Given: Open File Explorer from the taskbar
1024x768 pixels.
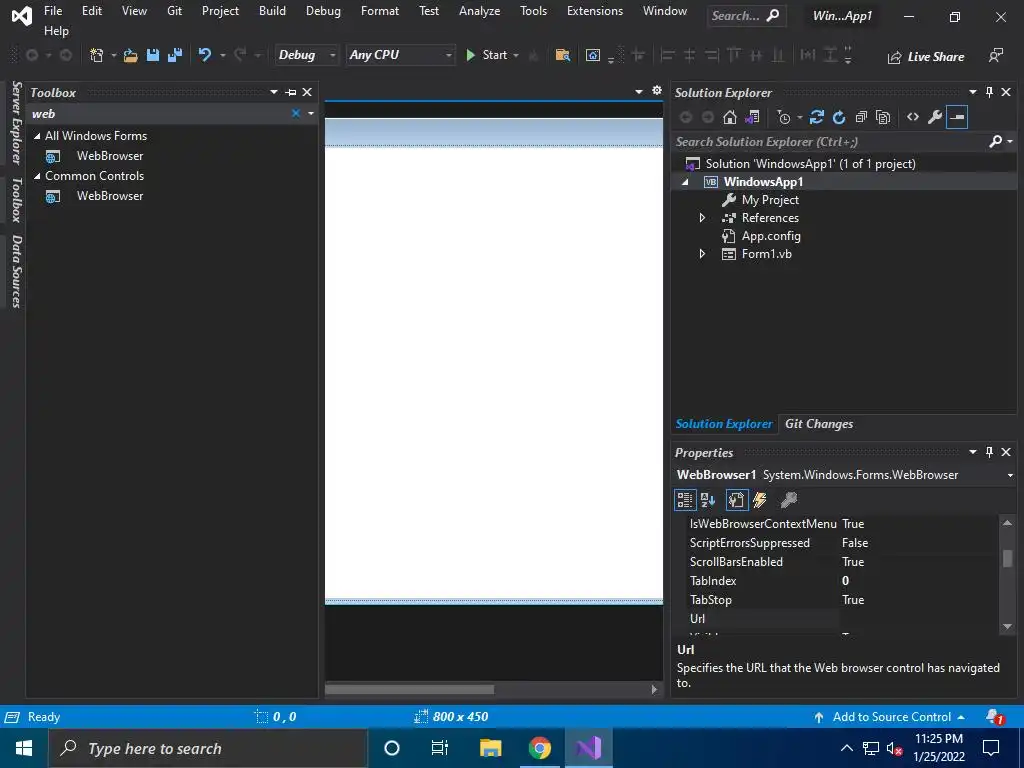Looking at the screenshot, I should click(490, 748).
